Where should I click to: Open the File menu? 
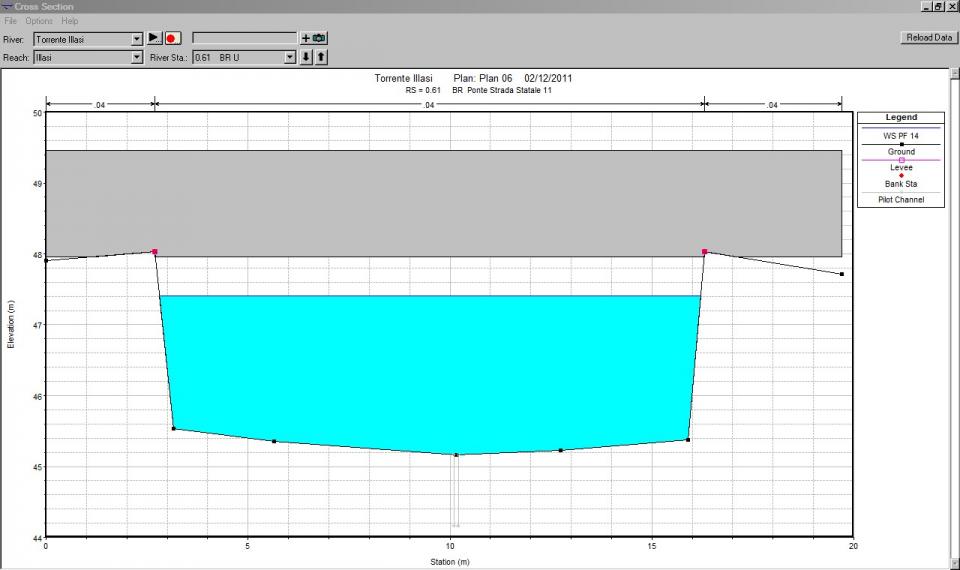11,21
